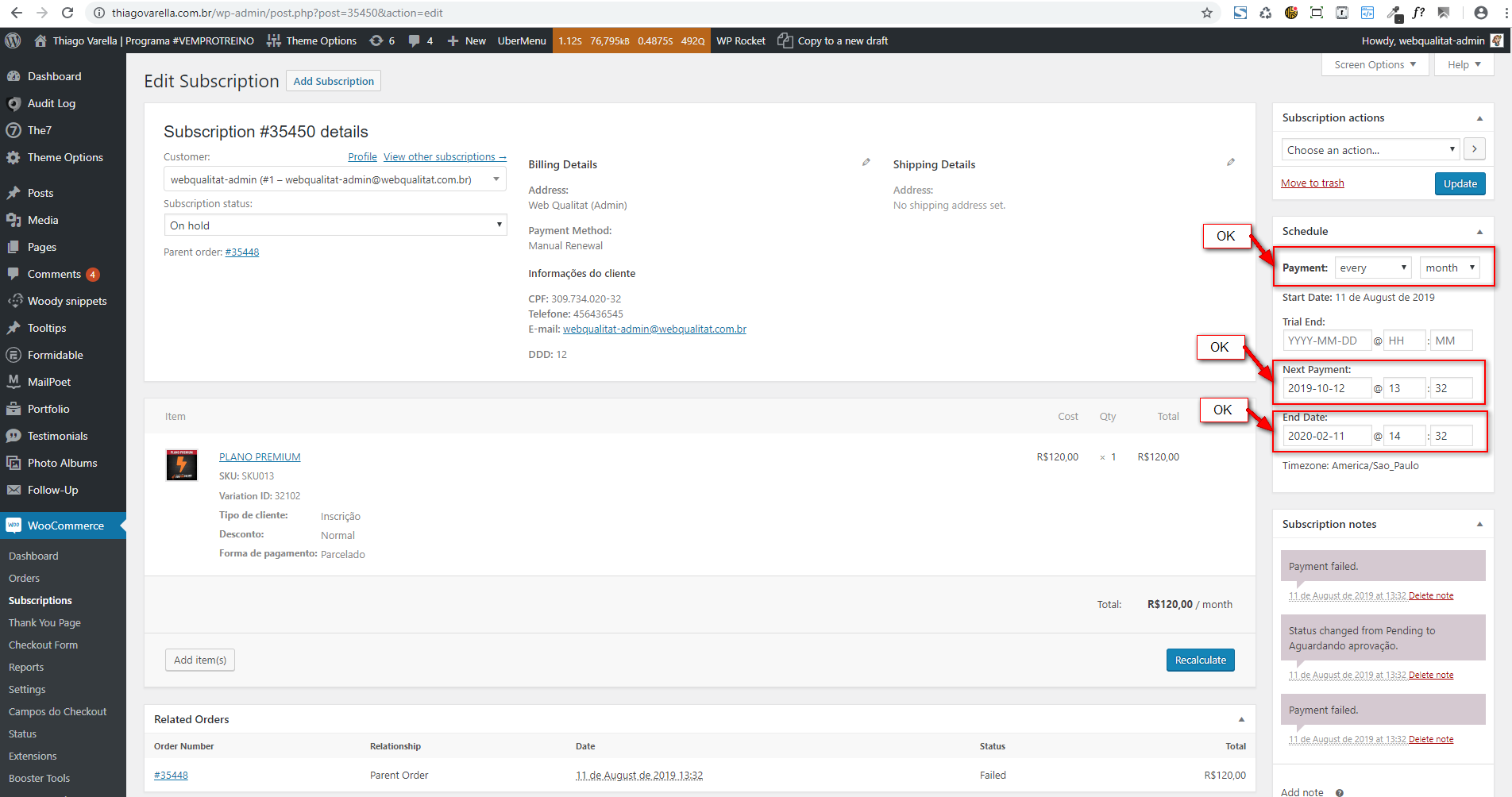The height and width of the screenshot is (797, 1512).
Task: Click the View other subscriptions link
Action: (445, 157)
